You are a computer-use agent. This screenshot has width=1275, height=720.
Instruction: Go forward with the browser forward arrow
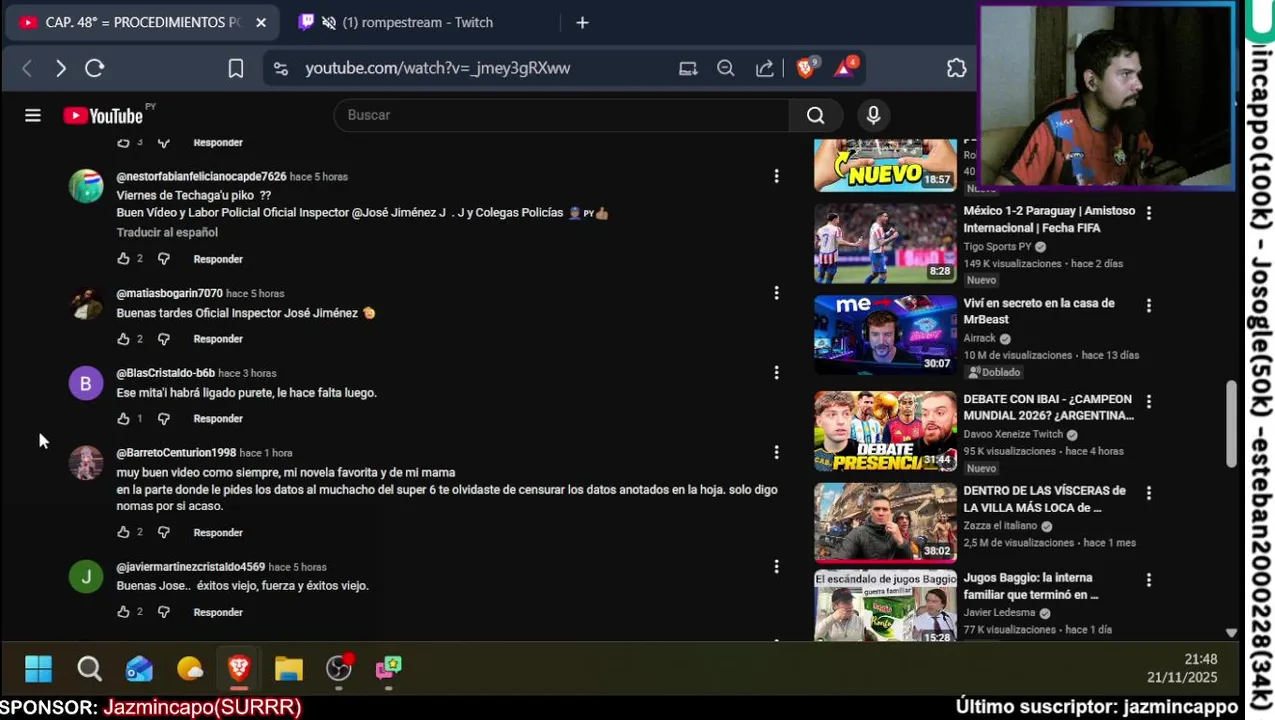click(x=61, y=68)
